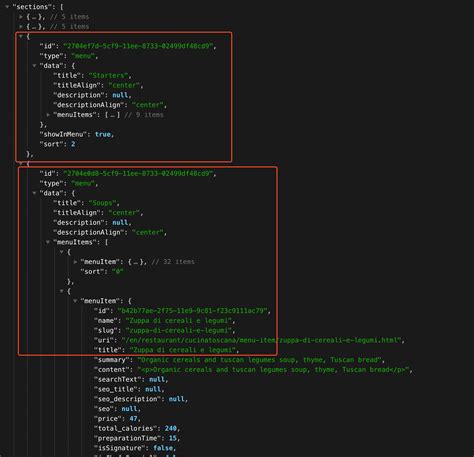Click "type": "menu" line below the 2704ef7d id

(x=69, y=56)
